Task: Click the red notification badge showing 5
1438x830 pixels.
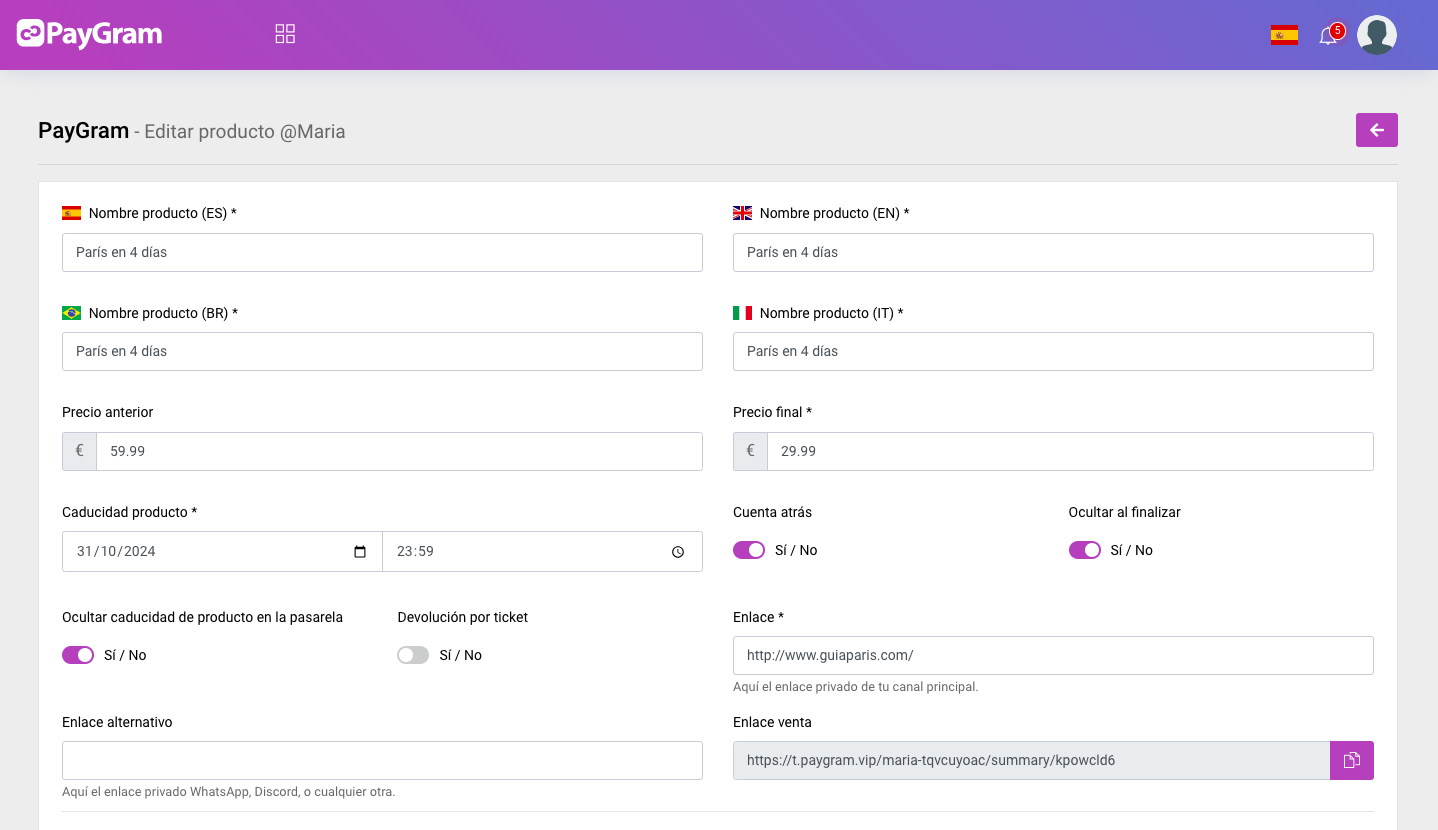Action: click(1338, 30)
